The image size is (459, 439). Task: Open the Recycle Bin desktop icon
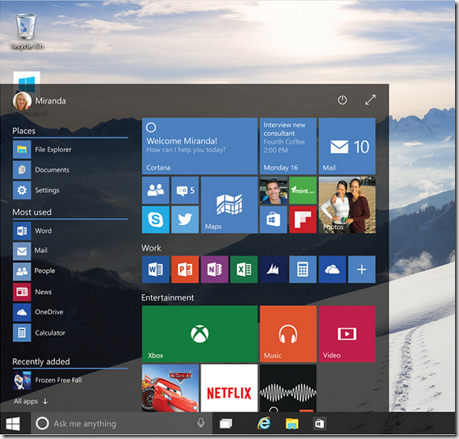26,32
